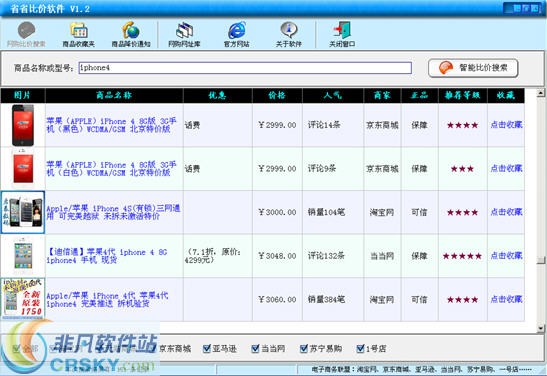The width and height of the screenshot is (547, 376).
Task: Click 智能比价搜索 button
Action: [x=473, y=68]
